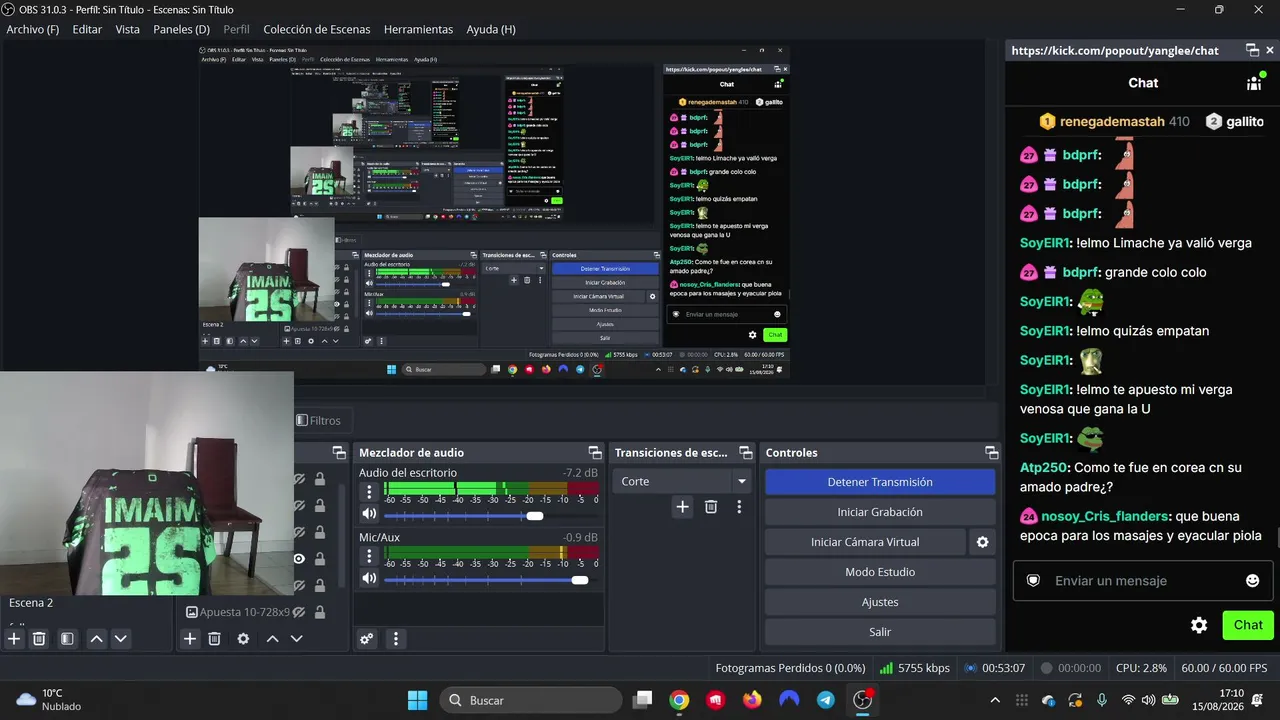Click the Salir button
This screenshot has height=720, width=1280.
pos(880,632)
